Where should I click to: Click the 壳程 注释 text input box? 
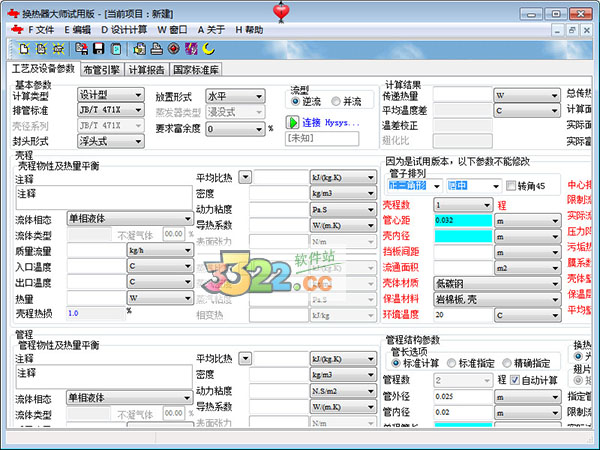point(102,196)
